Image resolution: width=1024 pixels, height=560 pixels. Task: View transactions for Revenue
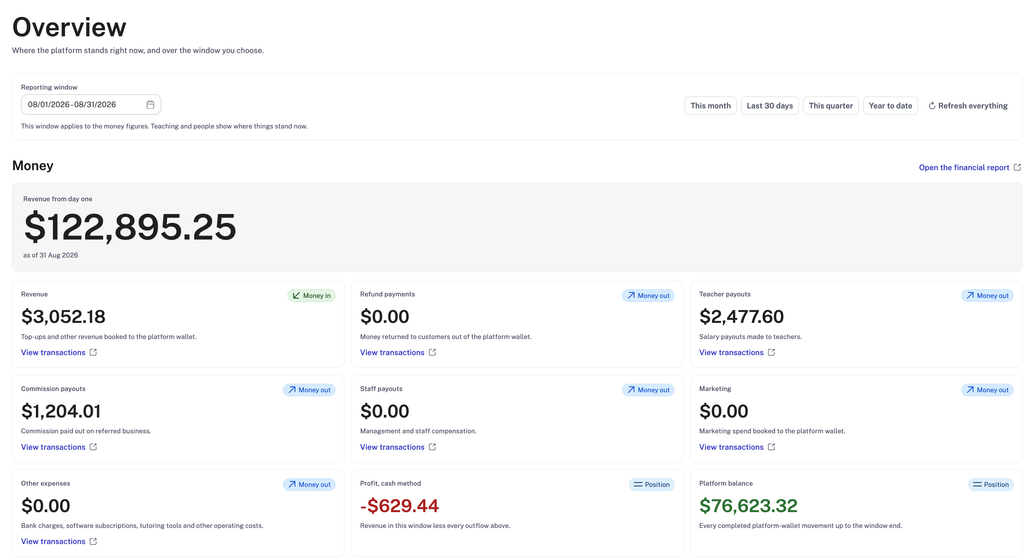(53, 352)
